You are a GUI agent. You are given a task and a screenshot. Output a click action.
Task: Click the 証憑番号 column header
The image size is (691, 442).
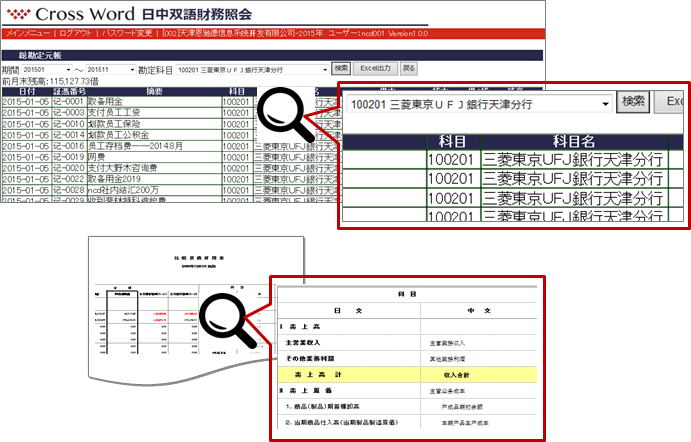pos(69,91)
